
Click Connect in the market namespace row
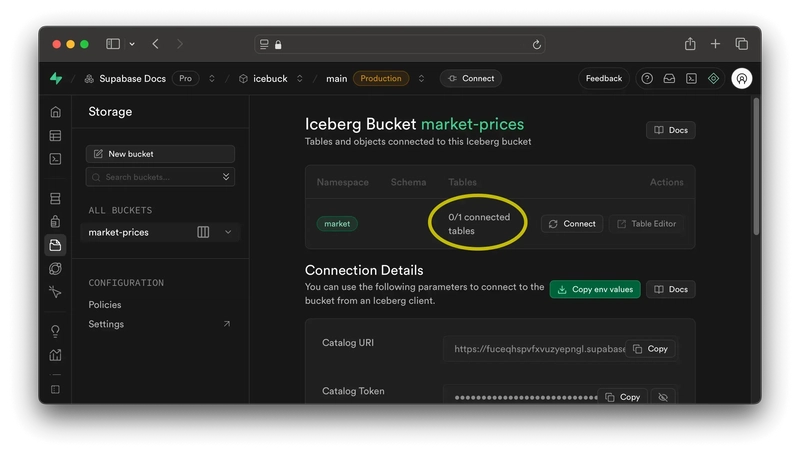click(572, 223)
